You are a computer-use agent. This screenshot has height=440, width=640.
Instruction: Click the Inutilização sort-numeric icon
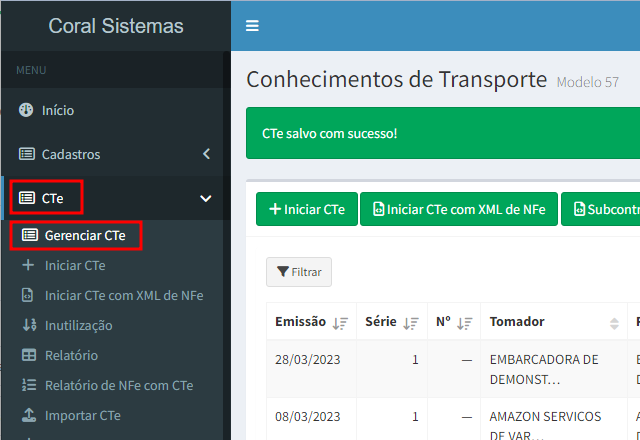pyautogui.click(x=28, y=325)
